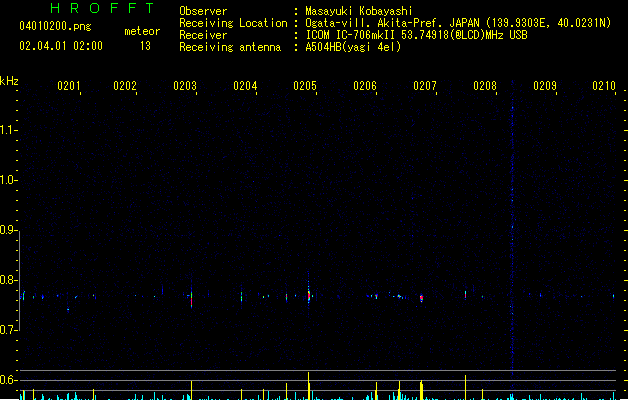The height and width of the screenshot is (400, 629).
Task: Click the 0206 time marker
Action: (x=365, y=86)
